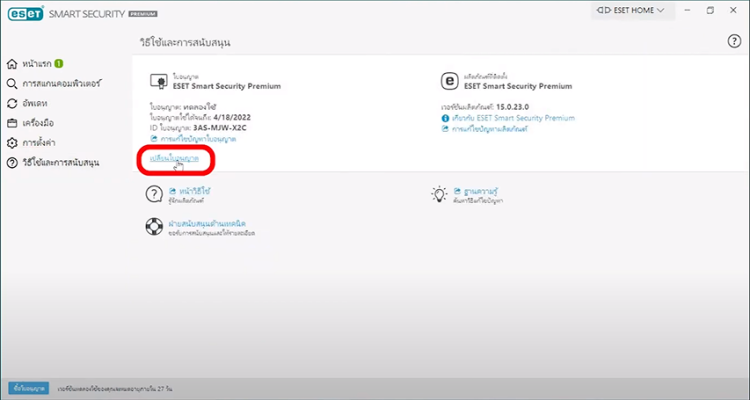
Task: Click the blue ซื้อใบอนุญาต buy license button
Action: point(29,389)
